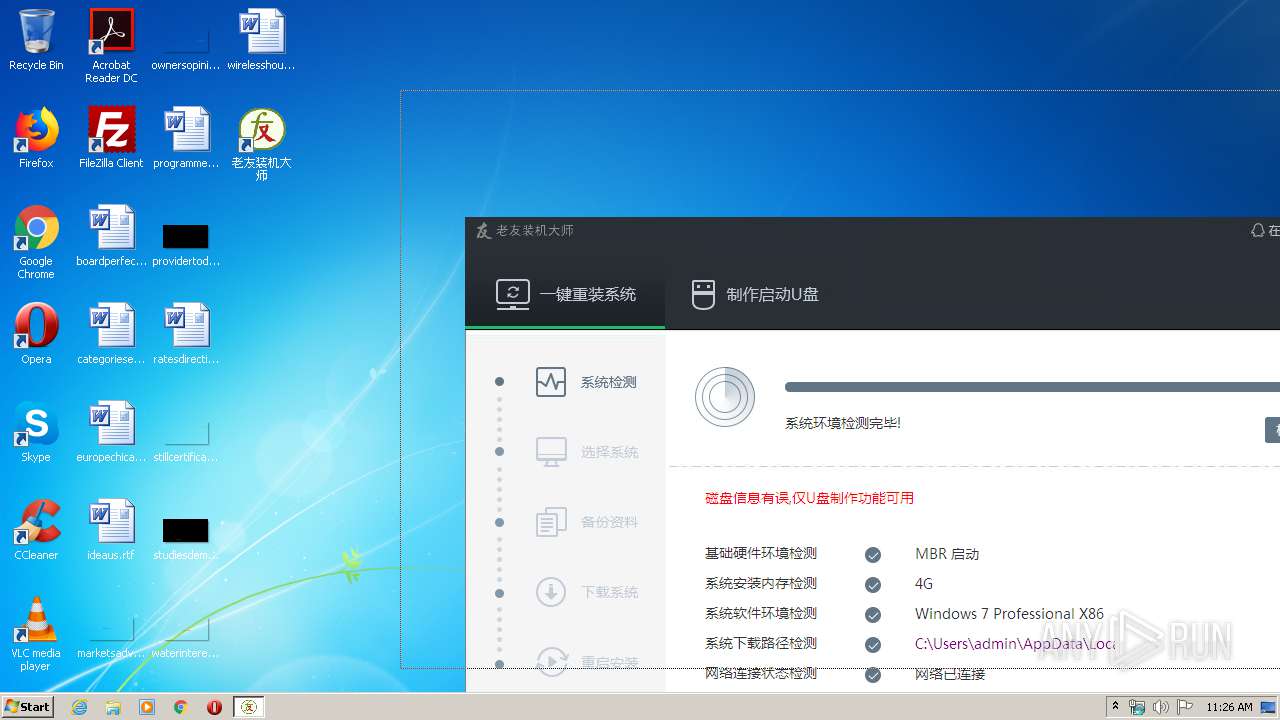Click the 系统环境检测完毕! status text
Screen dimensions: 1280x720
(x=843, y=423)
